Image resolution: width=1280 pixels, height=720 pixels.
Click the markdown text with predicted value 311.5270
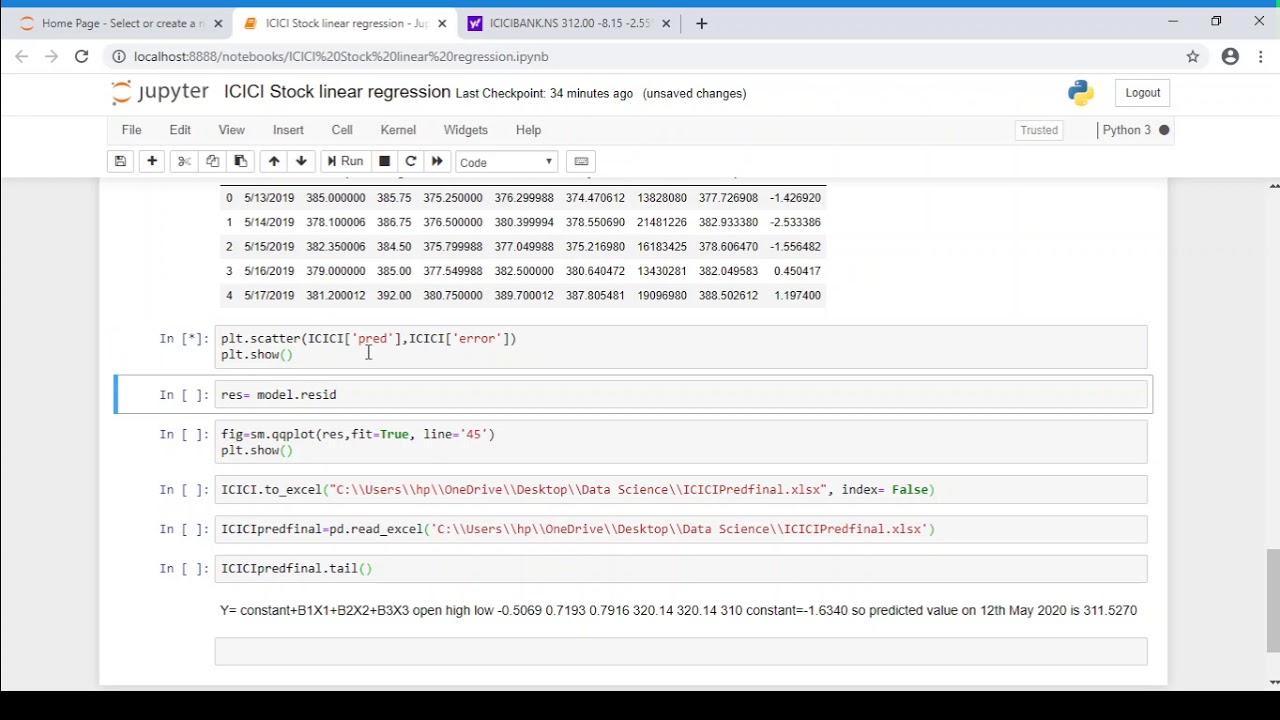click(678, 610)
